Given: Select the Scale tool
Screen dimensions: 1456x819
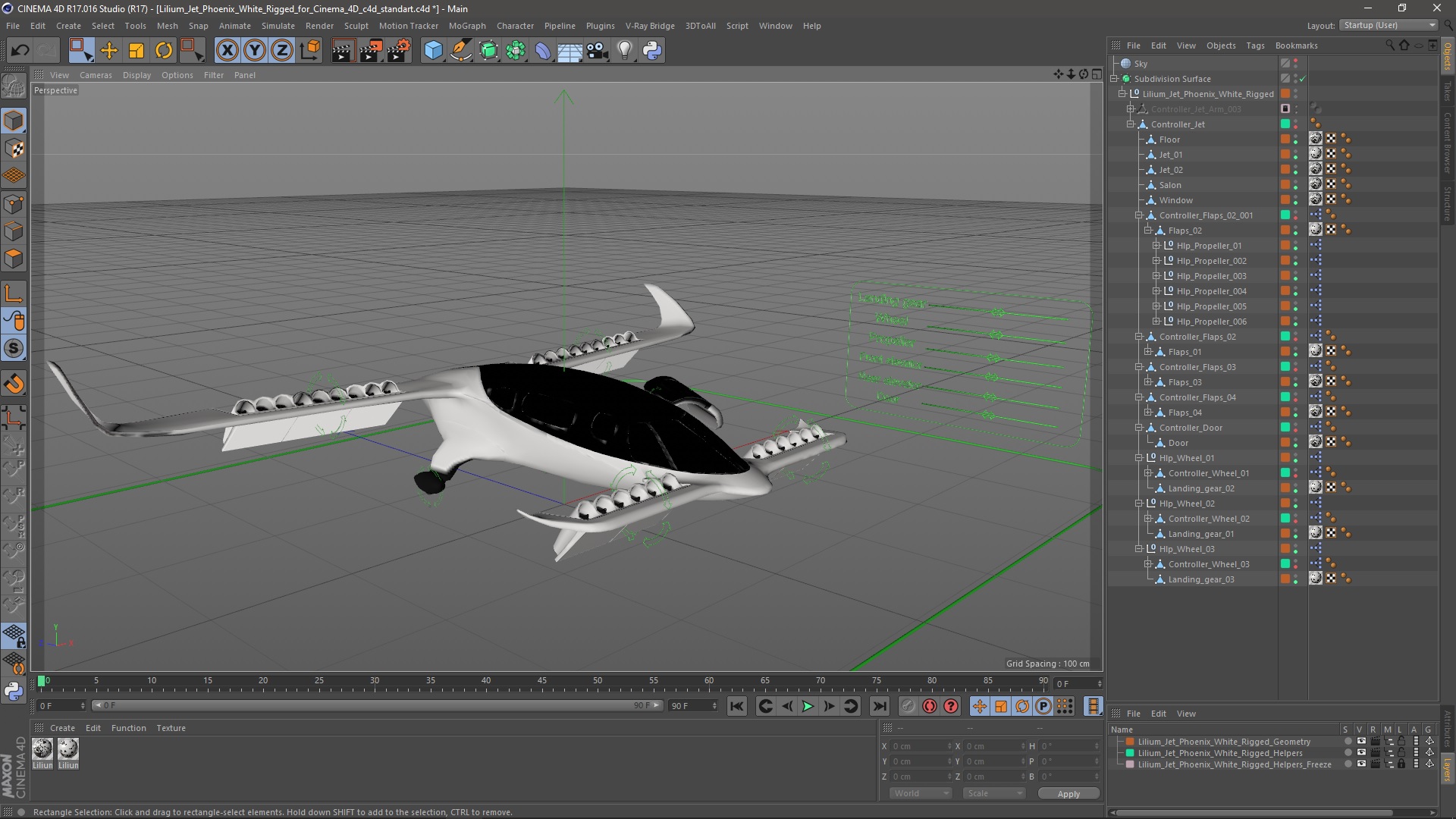Looking at the screenshot, I should coord(136,51).
